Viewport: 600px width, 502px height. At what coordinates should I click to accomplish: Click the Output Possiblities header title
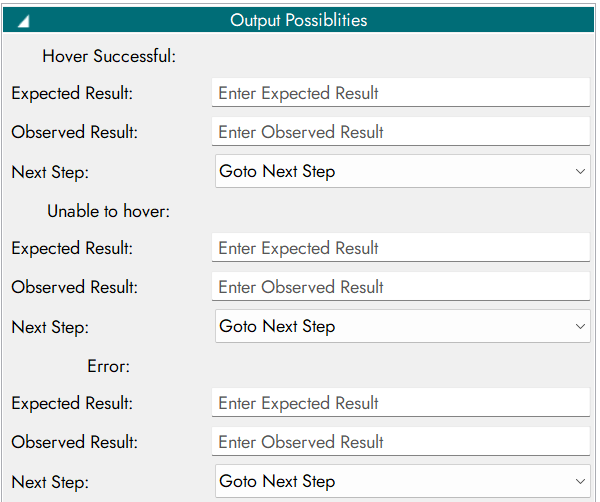coord(298,20)
